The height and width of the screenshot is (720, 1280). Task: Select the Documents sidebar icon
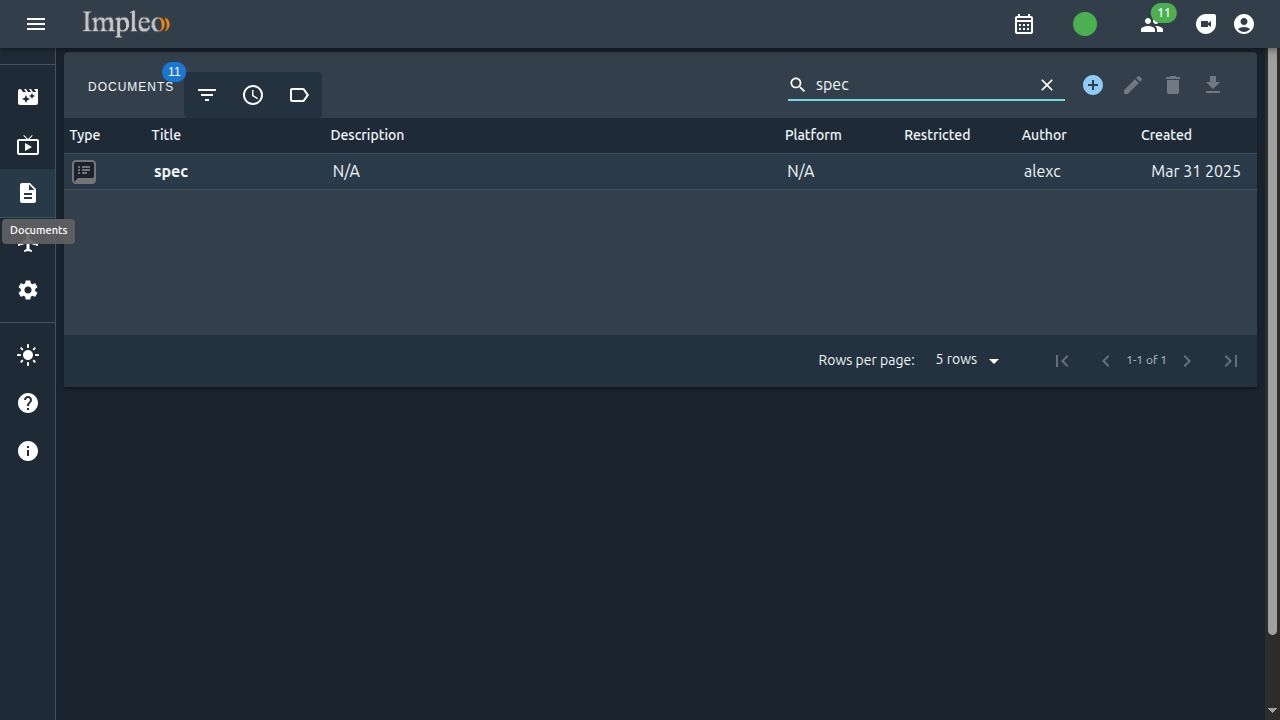click(x=28, y=193)
